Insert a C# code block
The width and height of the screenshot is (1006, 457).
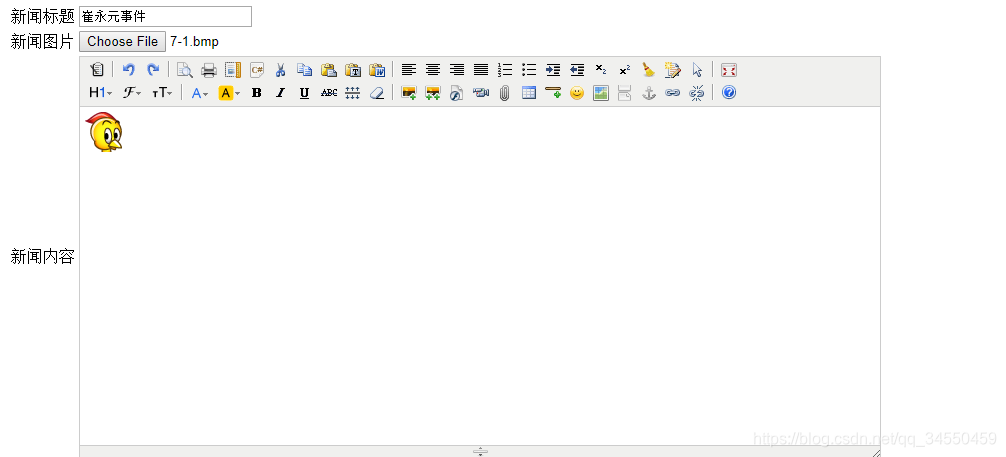(x=257, y=70)
